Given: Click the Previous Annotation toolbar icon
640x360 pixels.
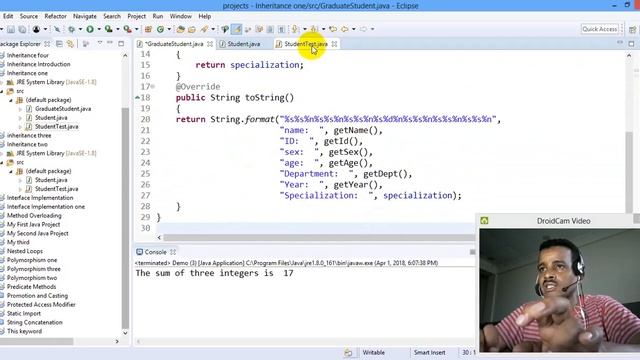Looking at the screenshot, I should [314, 29].
